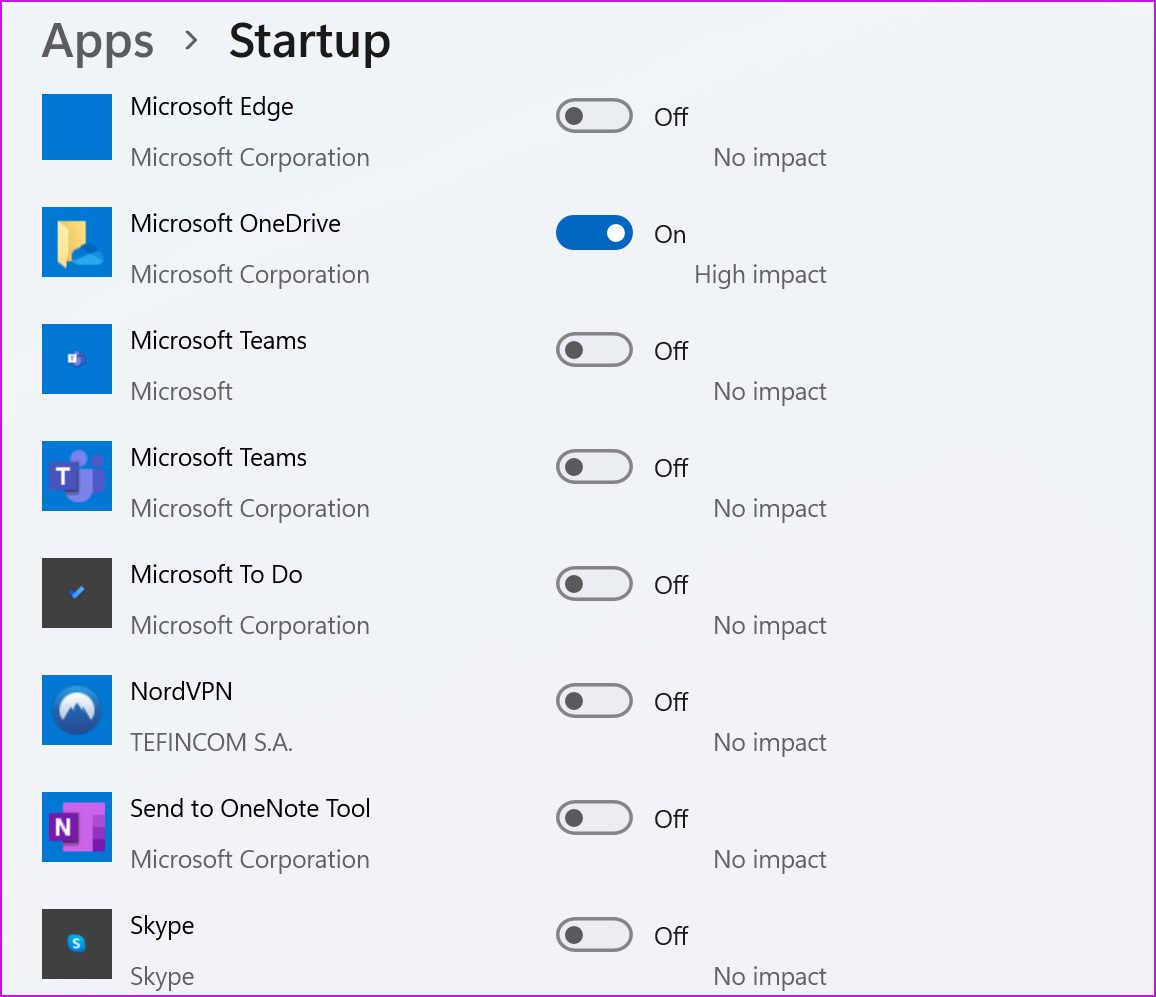Click the Microsoft To Do checkmark icon
Viewport: 1156px width, 997px height.
coord(77,593)
